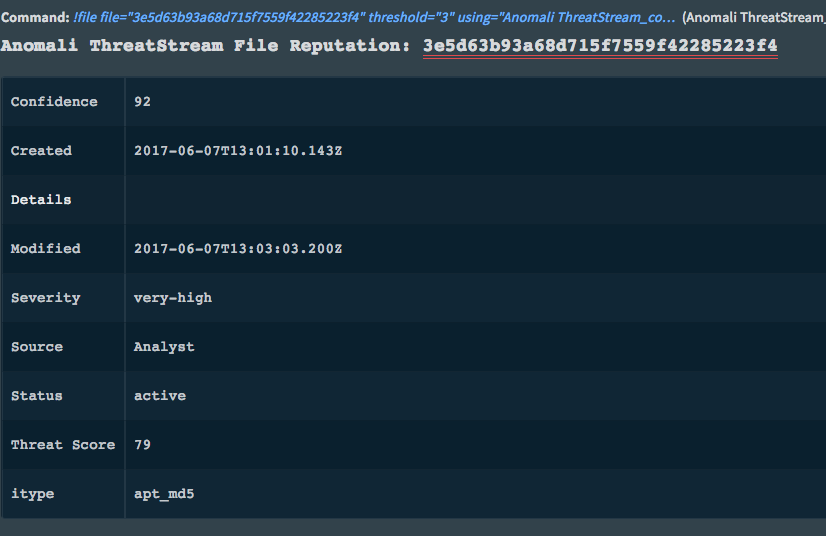Click the !file command link text
826x536 pixels.
pos(374,19)
